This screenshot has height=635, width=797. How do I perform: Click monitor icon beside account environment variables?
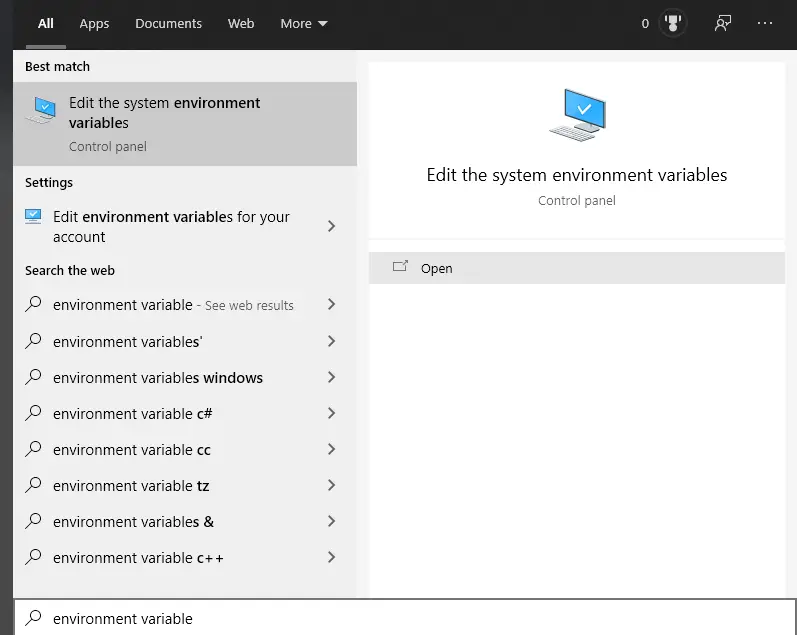click(x=33, y=217)
